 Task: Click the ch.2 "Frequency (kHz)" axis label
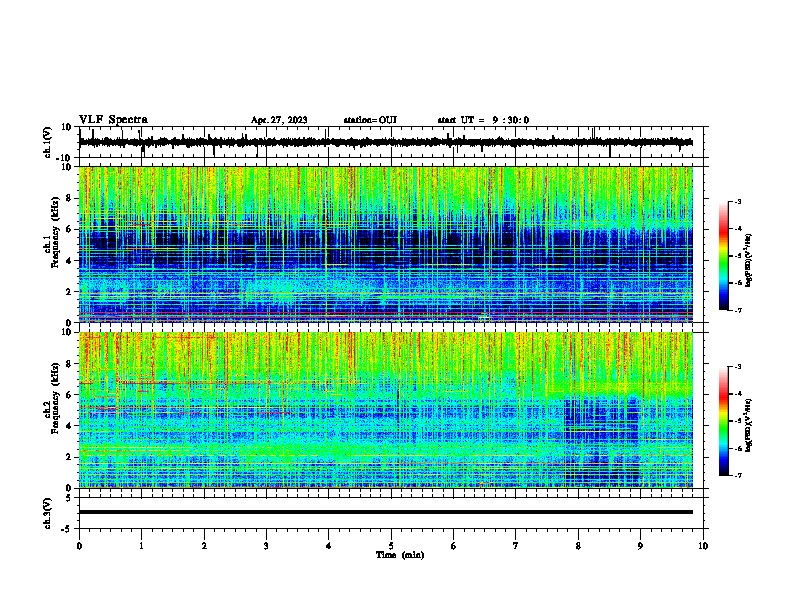(55, 398)
